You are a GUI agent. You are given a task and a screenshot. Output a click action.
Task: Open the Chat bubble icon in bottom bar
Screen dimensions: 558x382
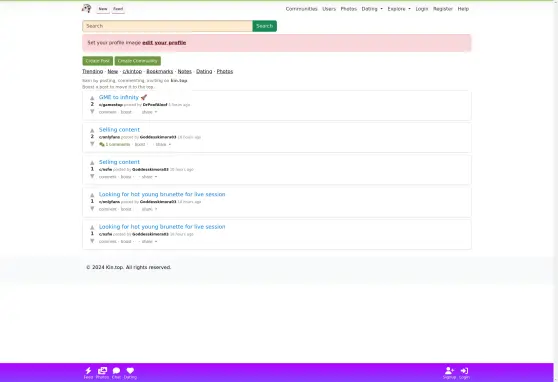point(116,371)
